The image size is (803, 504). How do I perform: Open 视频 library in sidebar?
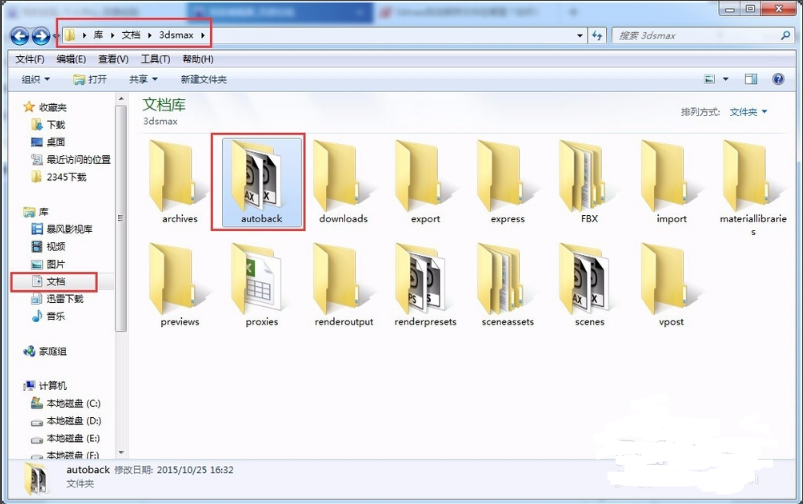pyautogui.click(x=48, y=246)
